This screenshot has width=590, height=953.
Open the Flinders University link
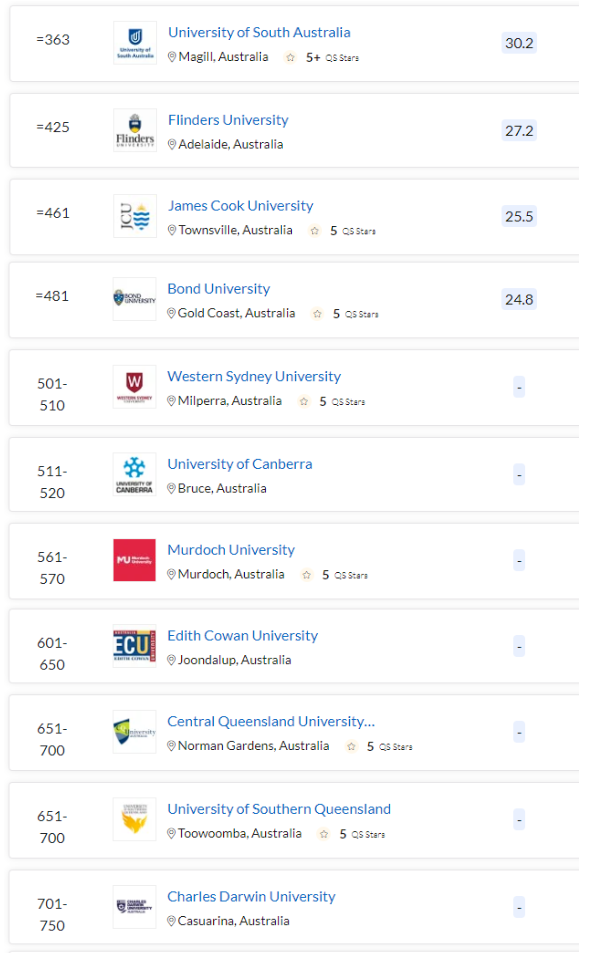click(x=228, y=120)
